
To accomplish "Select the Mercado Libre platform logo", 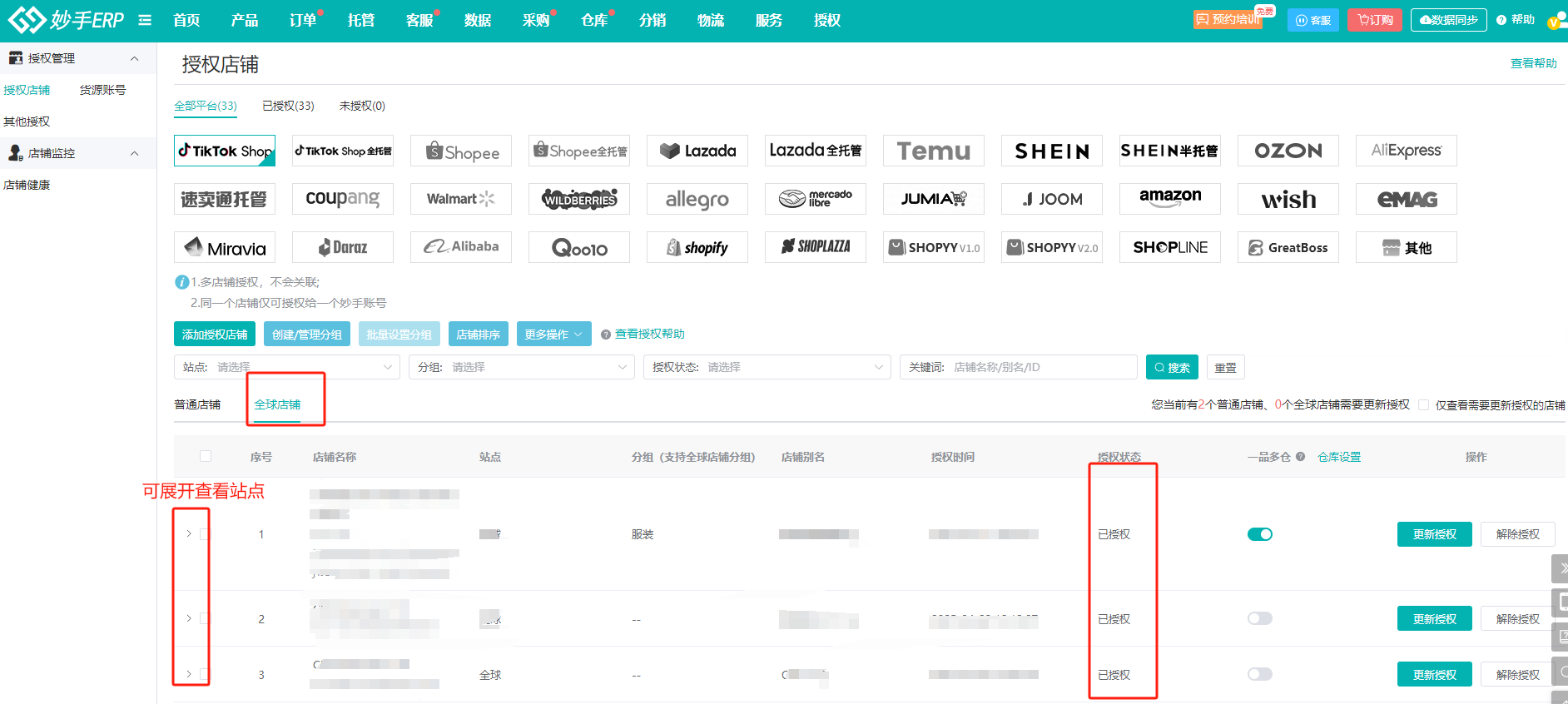I will pyautogui.click(x=816, y=199).
